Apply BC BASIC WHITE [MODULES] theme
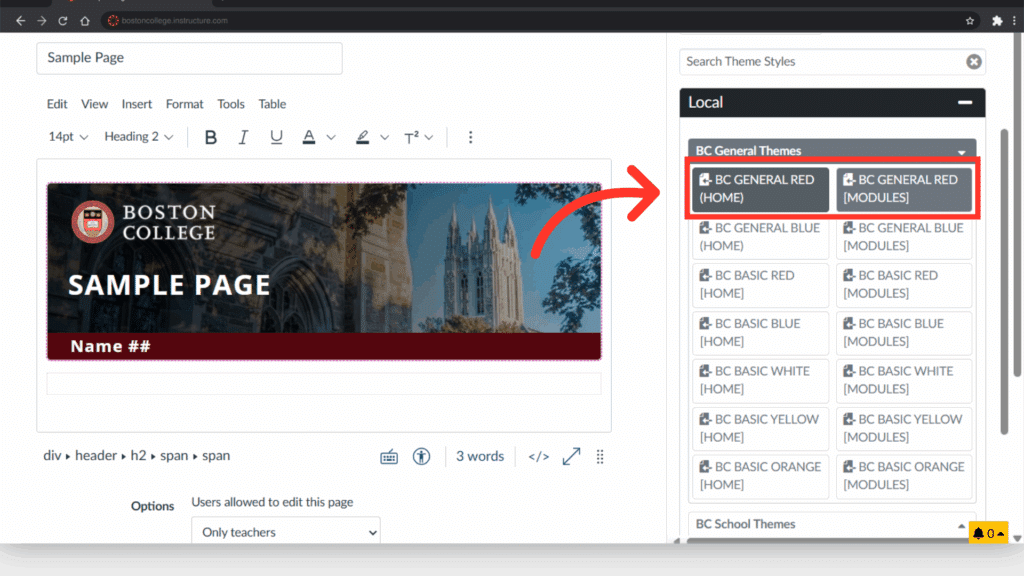The width and height of the screenshot is (1024, 576). [904, 381]
